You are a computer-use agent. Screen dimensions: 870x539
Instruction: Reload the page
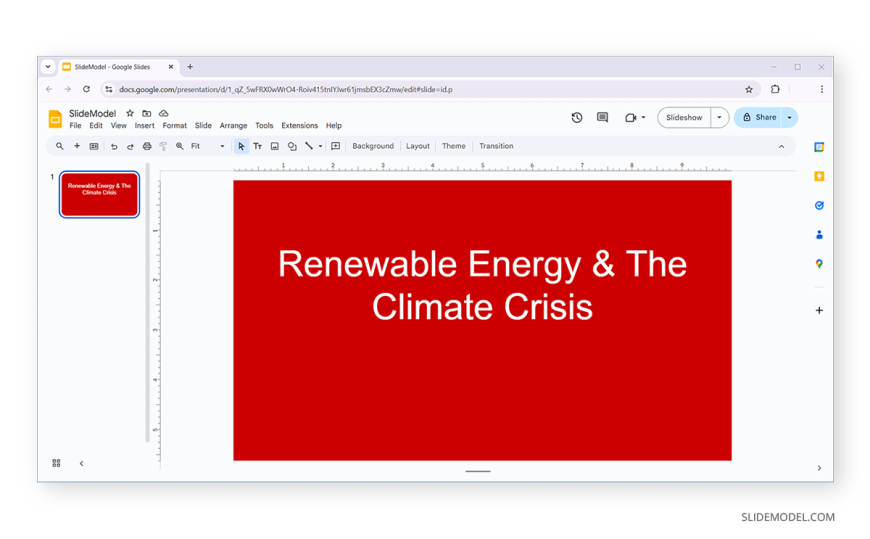86,89
